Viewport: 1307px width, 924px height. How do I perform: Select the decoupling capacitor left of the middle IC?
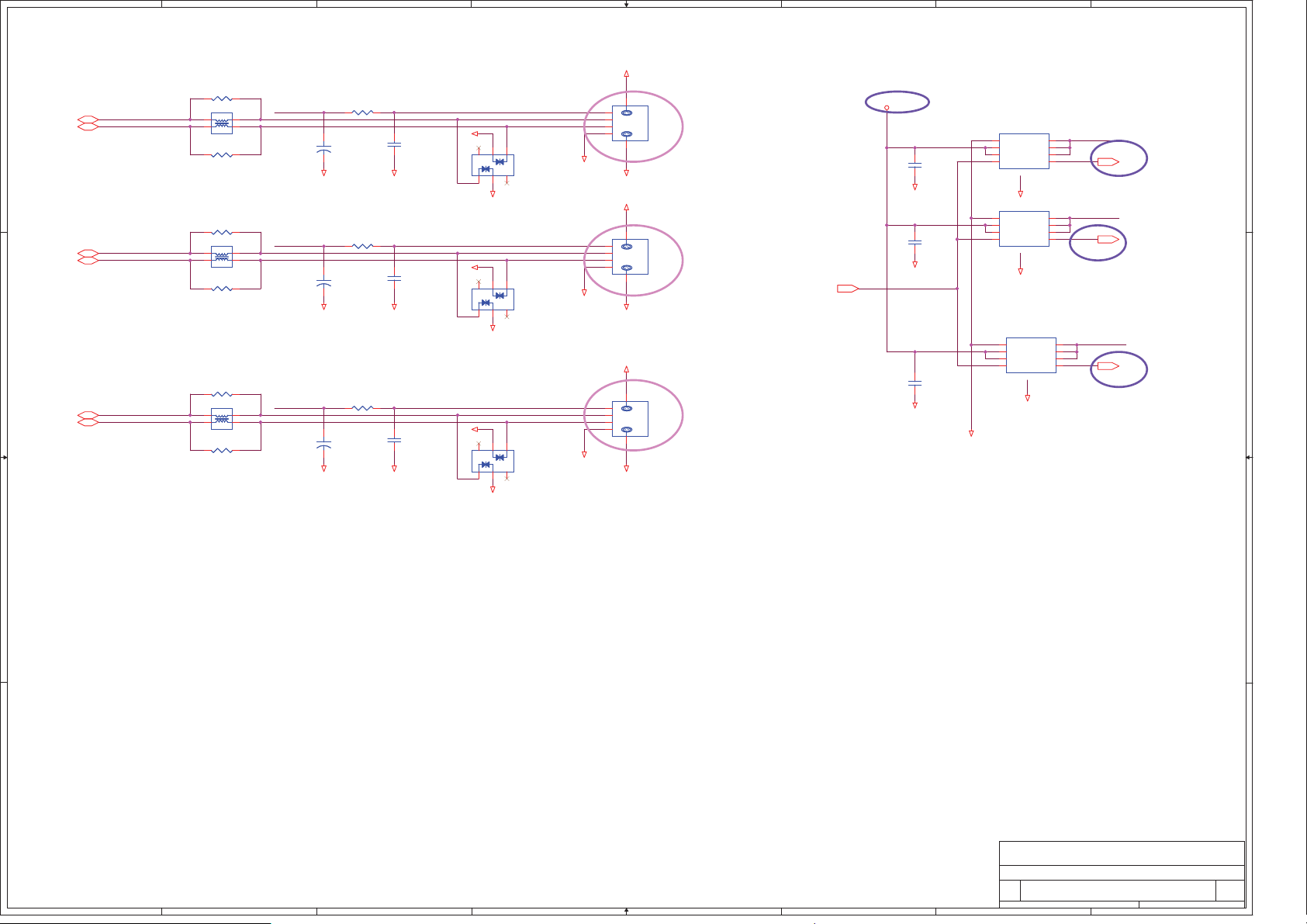coord(915,242)
